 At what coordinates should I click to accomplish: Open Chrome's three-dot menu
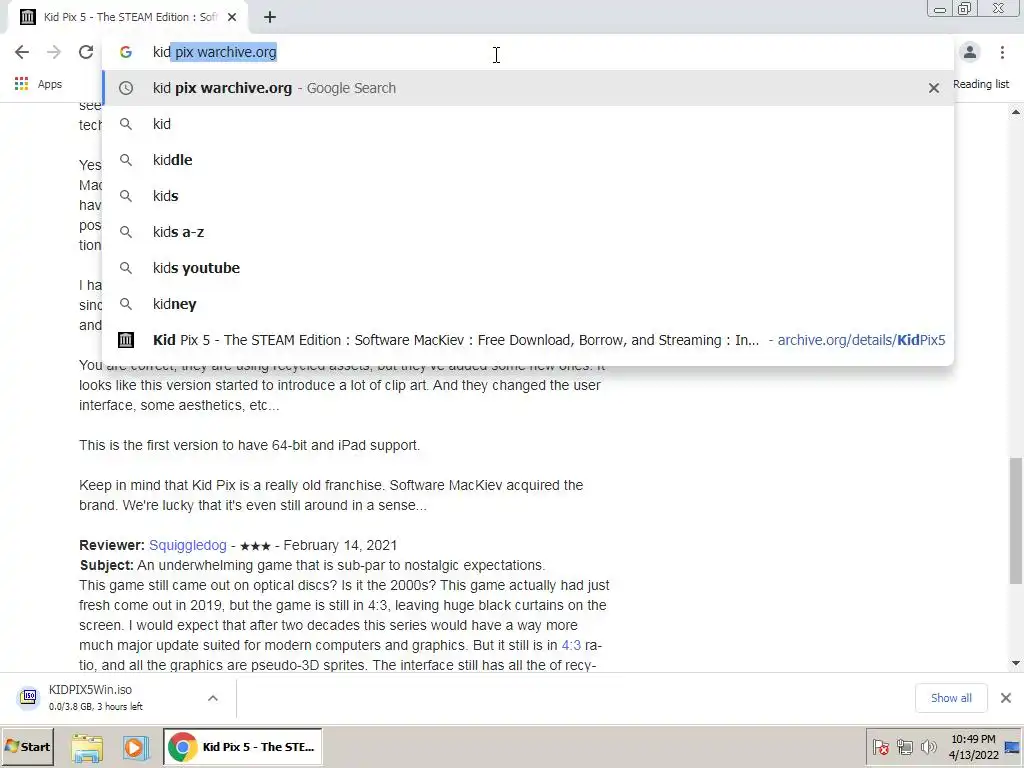pos(1002,52)
